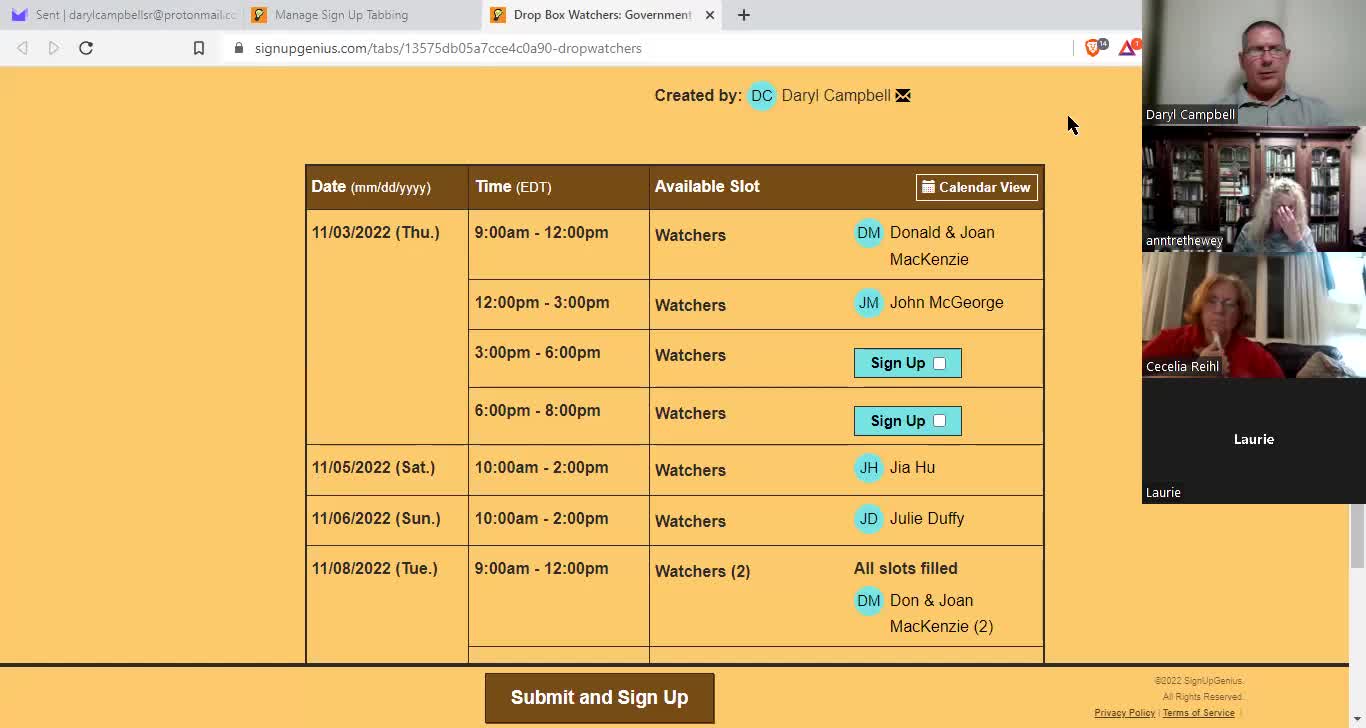1366x728 pixels.
Task: Email creator via envelope icon
Action: tap(903, 96)
